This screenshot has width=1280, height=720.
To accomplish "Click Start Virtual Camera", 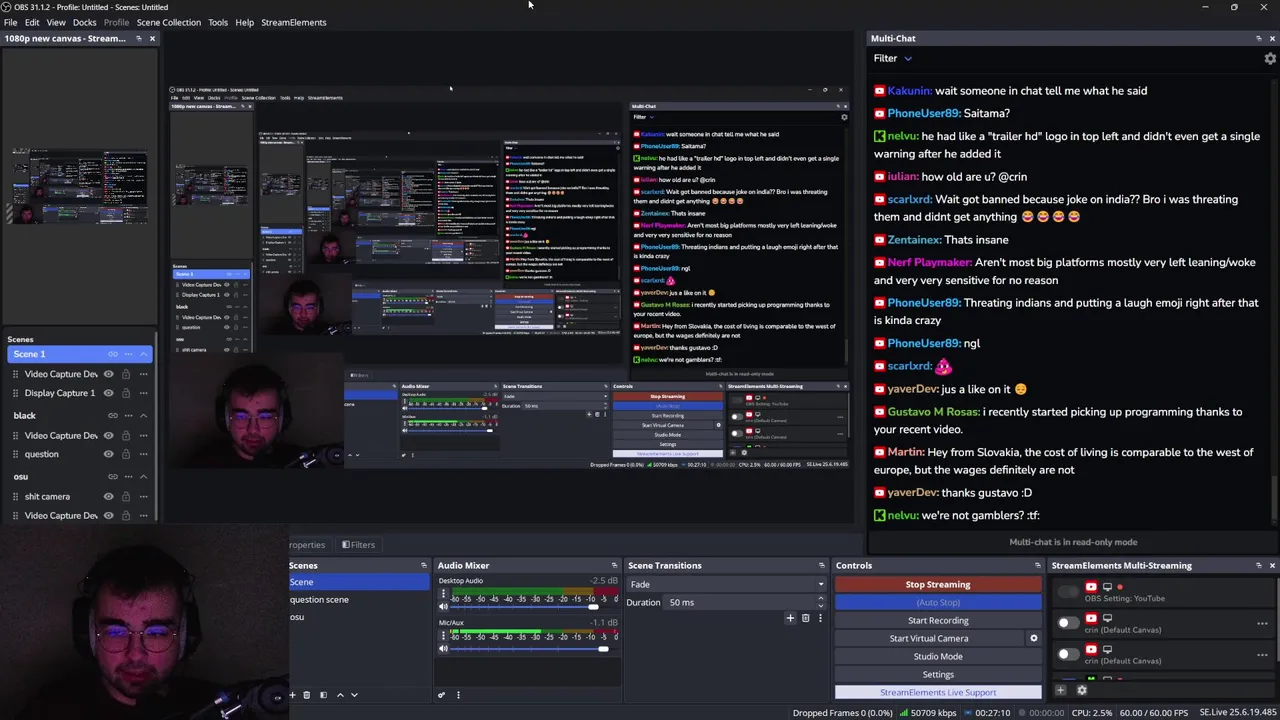I will (929, 639).
